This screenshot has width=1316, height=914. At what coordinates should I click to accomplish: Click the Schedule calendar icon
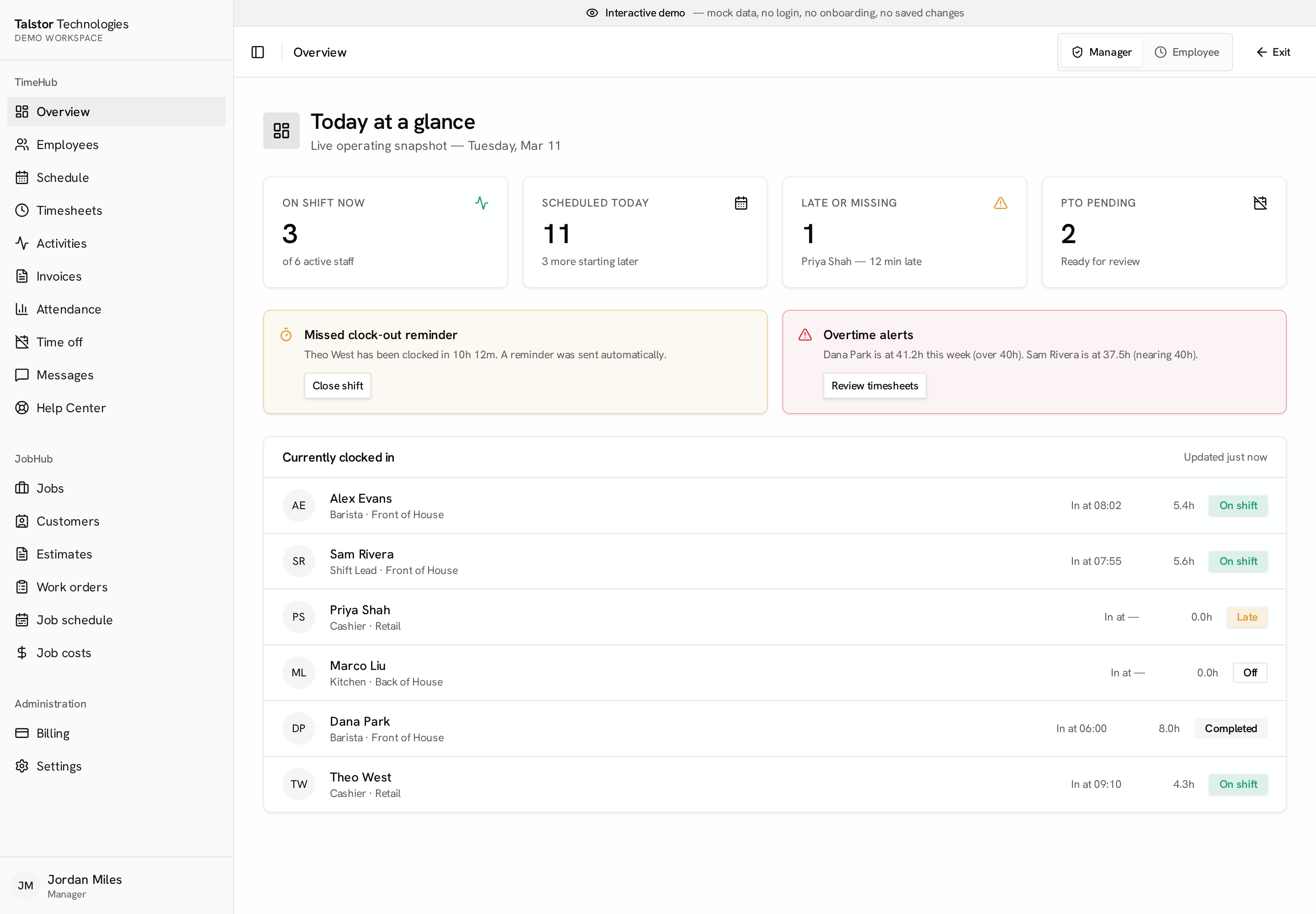click(22, 177)
